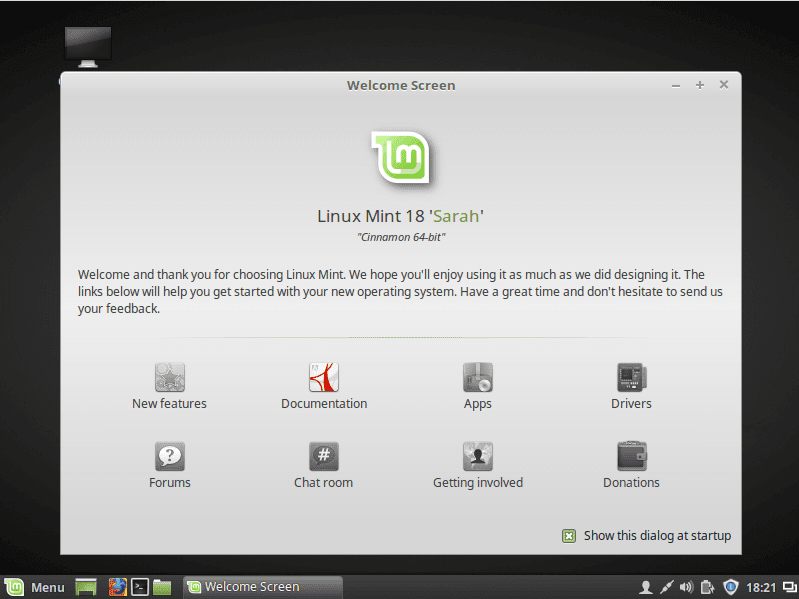Open the Getting involved icon
The height and width of the screenshot is (599, 799).
[477, 456]
